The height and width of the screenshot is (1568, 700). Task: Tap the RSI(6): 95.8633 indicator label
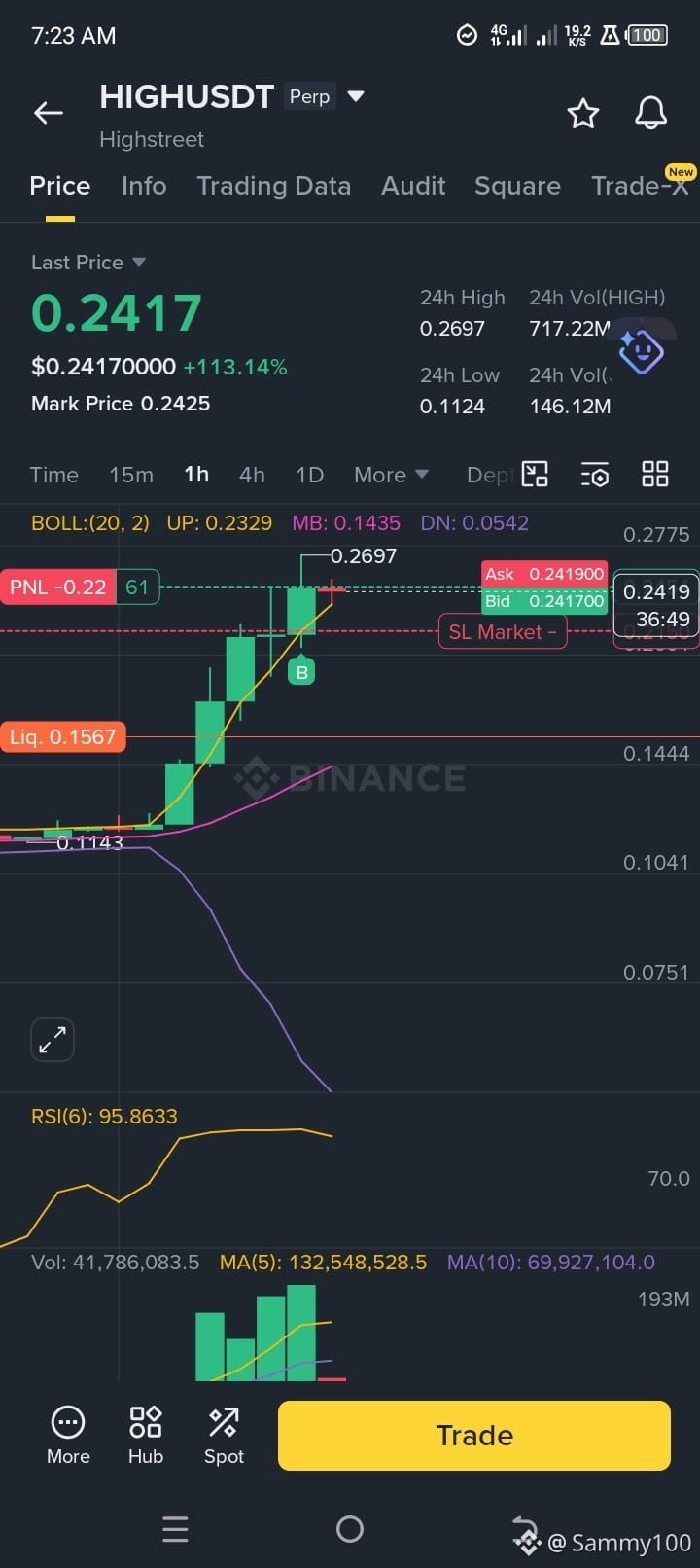(104, 1116)
